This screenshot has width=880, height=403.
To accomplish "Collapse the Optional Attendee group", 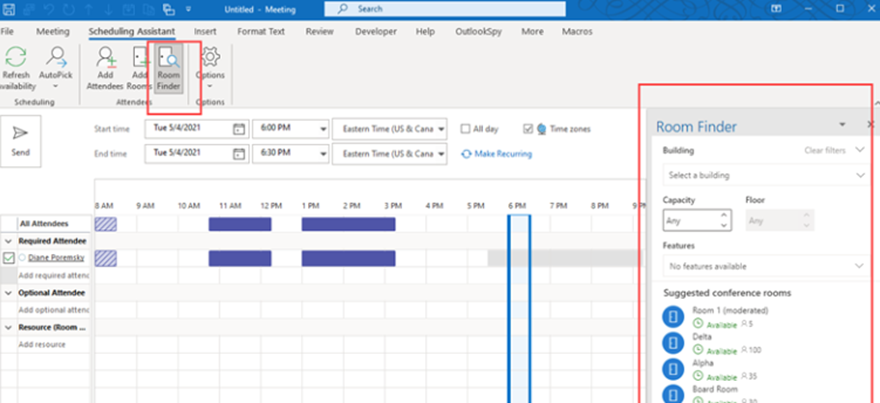I will point(9,292).
